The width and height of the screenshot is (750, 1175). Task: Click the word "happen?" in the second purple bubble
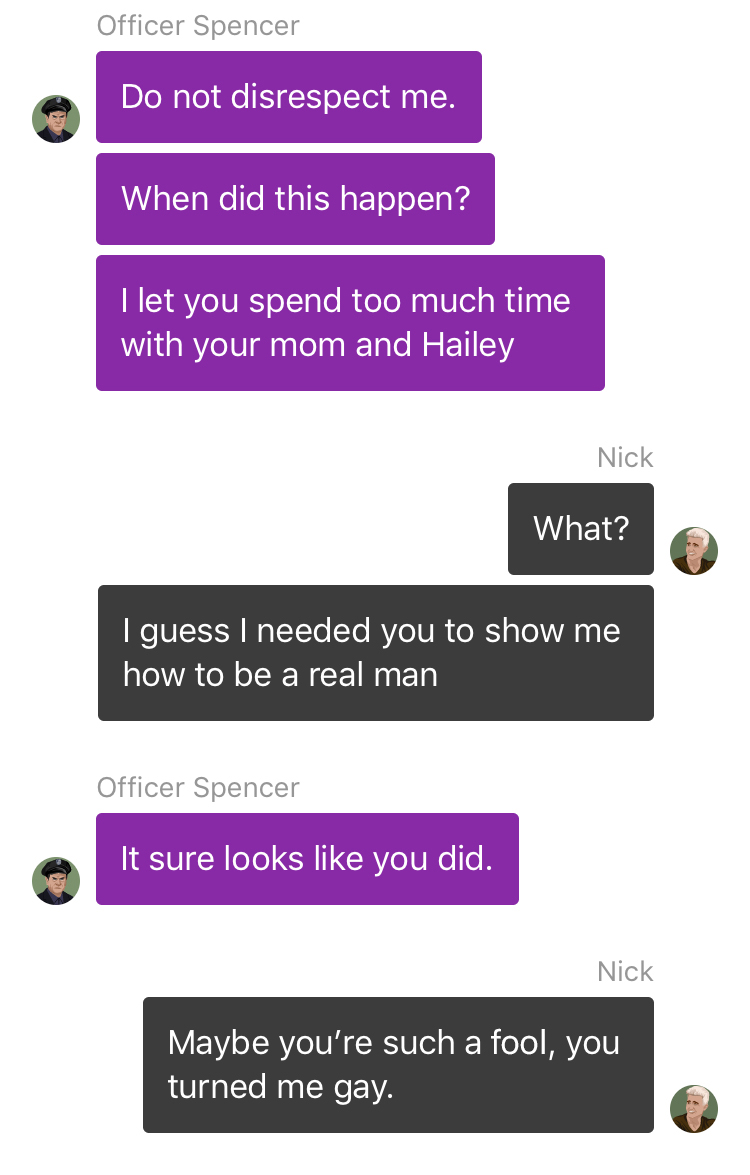click(x=405, y=199)
